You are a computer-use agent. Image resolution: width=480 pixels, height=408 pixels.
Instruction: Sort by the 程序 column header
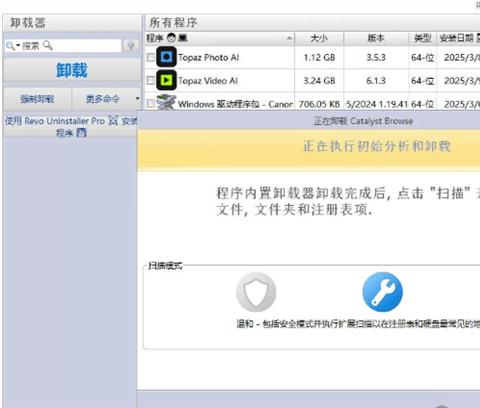point(220,38)
